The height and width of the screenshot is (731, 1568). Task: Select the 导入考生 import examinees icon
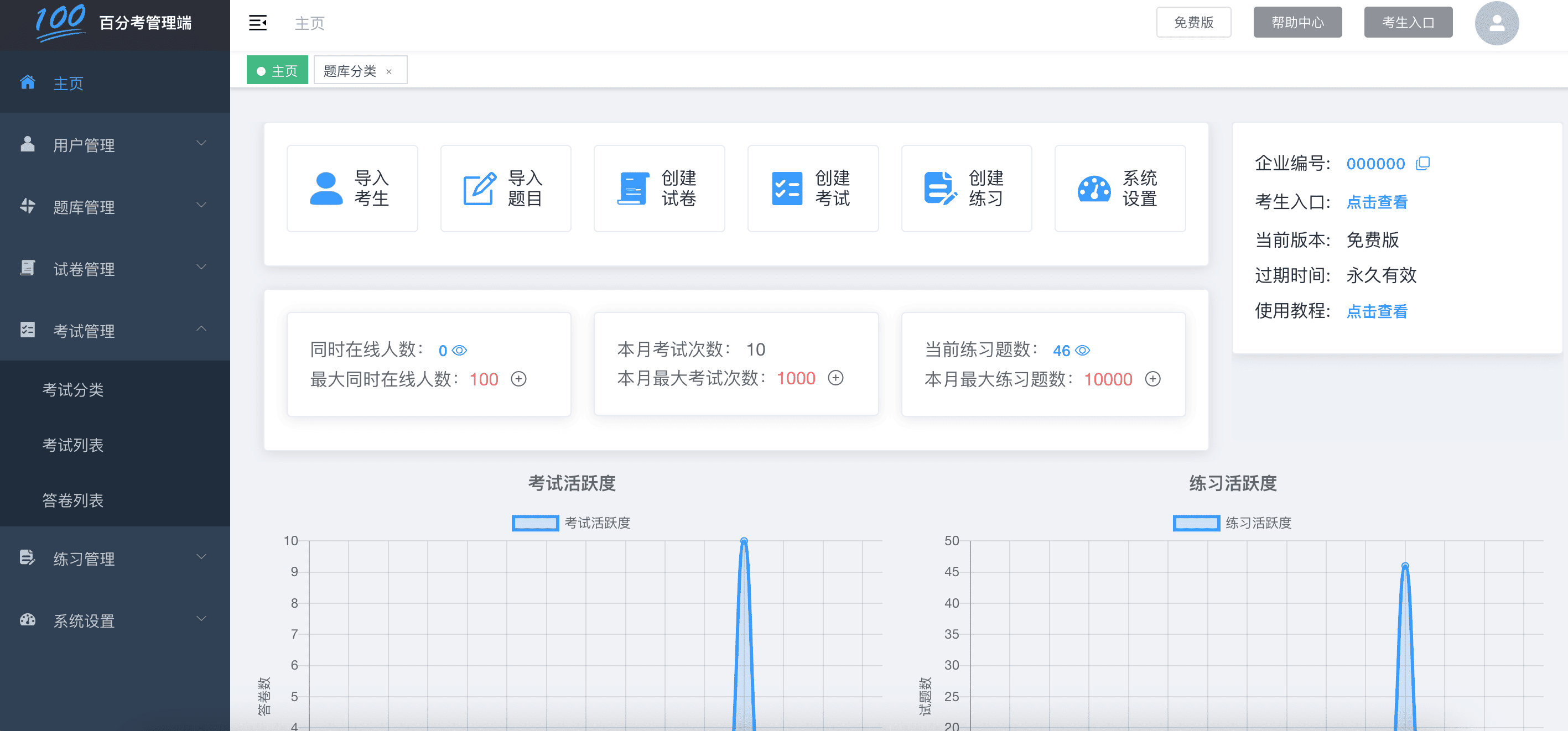(352, 188)
